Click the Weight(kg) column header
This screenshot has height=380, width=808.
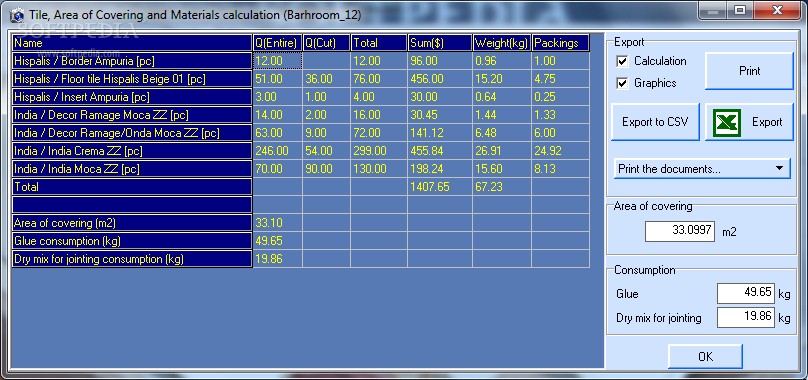tap(502, 43)
